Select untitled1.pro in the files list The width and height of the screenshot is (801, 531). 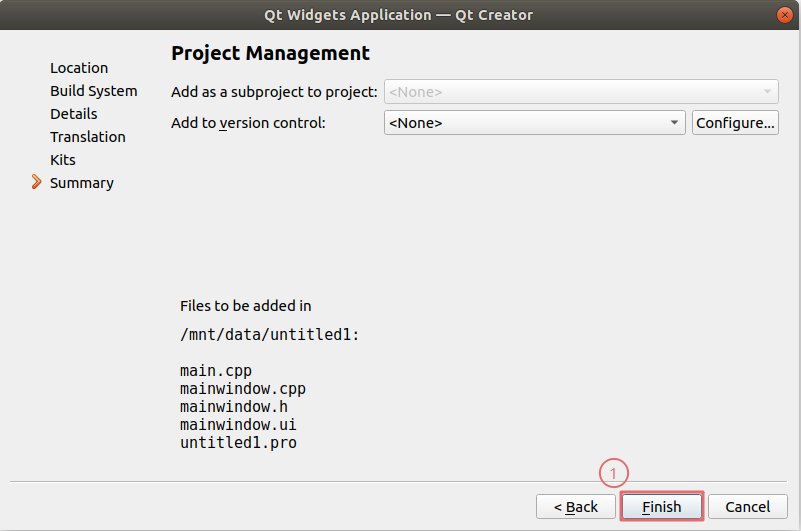click(238, 443)
